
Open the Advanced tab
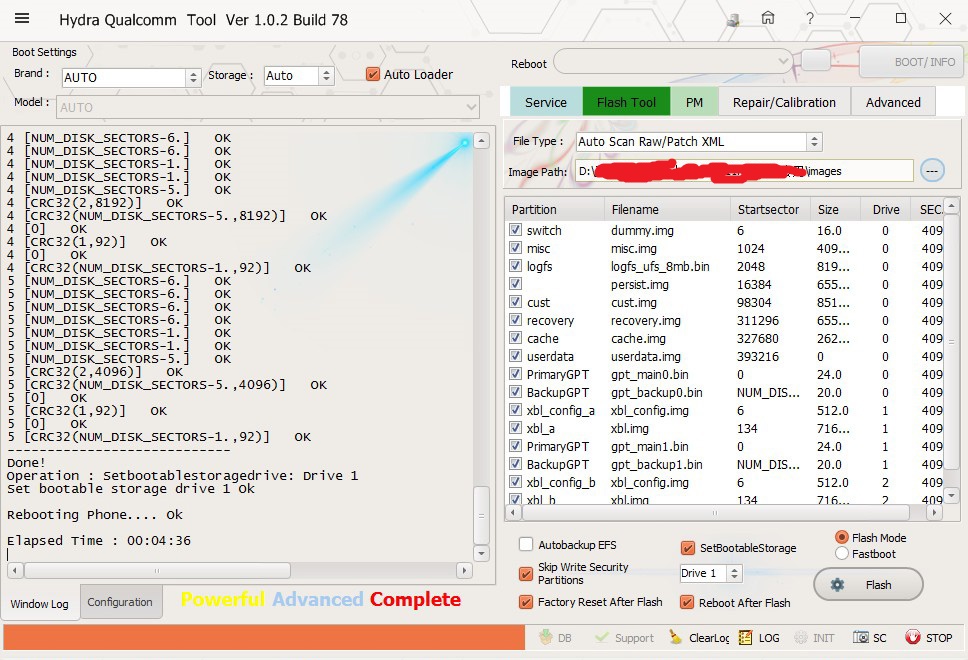893,102
